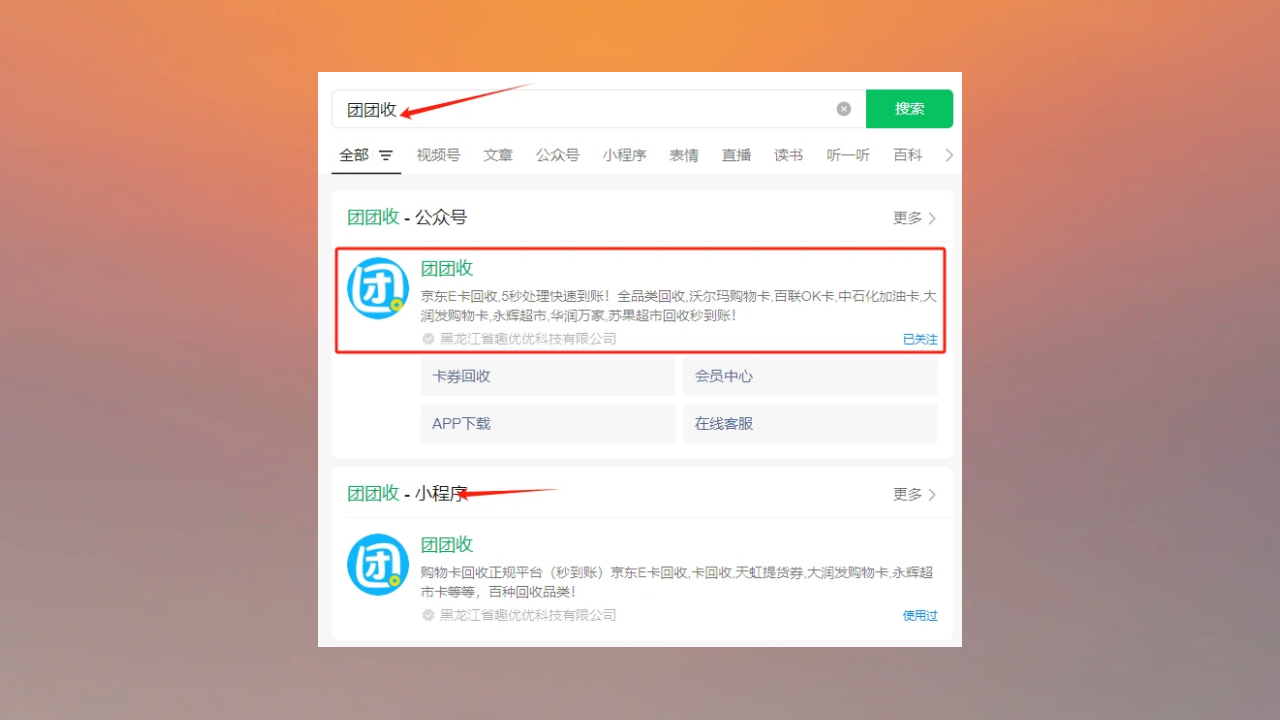Switch to the 表情 tab
1280x720 pixels.
tap(684, 155)
